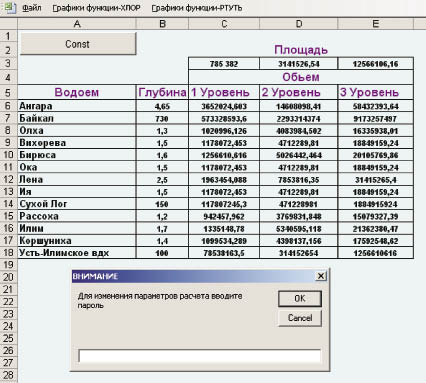Open the Файл menu
Image resolution: width=426 pixels, height=383 pixels.
32,8
